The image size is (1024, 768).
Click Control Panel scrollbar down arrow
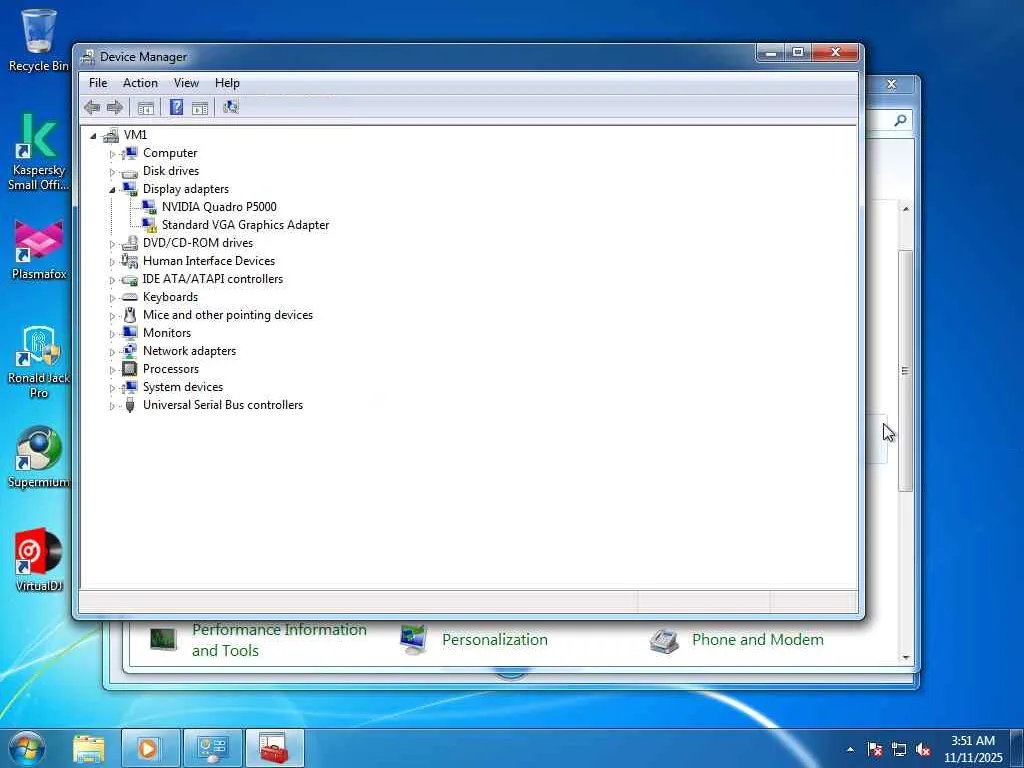(x=906, y=658)
